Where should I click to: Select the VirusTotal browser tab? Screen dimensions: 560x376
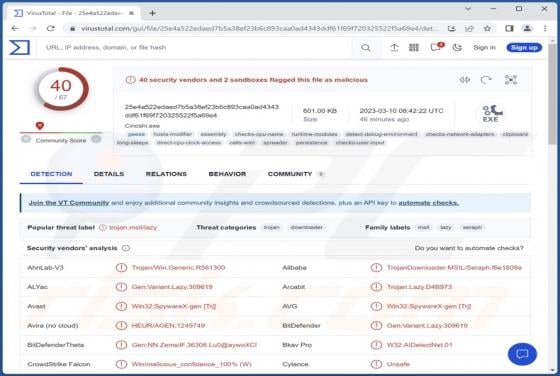[x=73, y=13]
